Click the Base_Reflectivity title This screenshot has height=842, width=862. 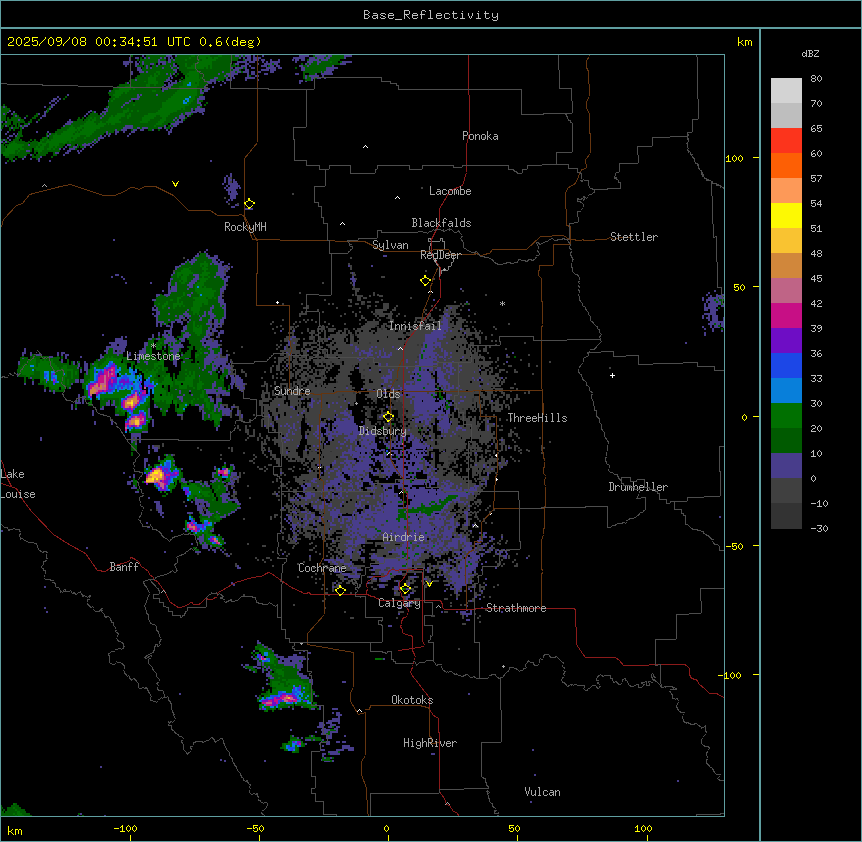(431, 15)
